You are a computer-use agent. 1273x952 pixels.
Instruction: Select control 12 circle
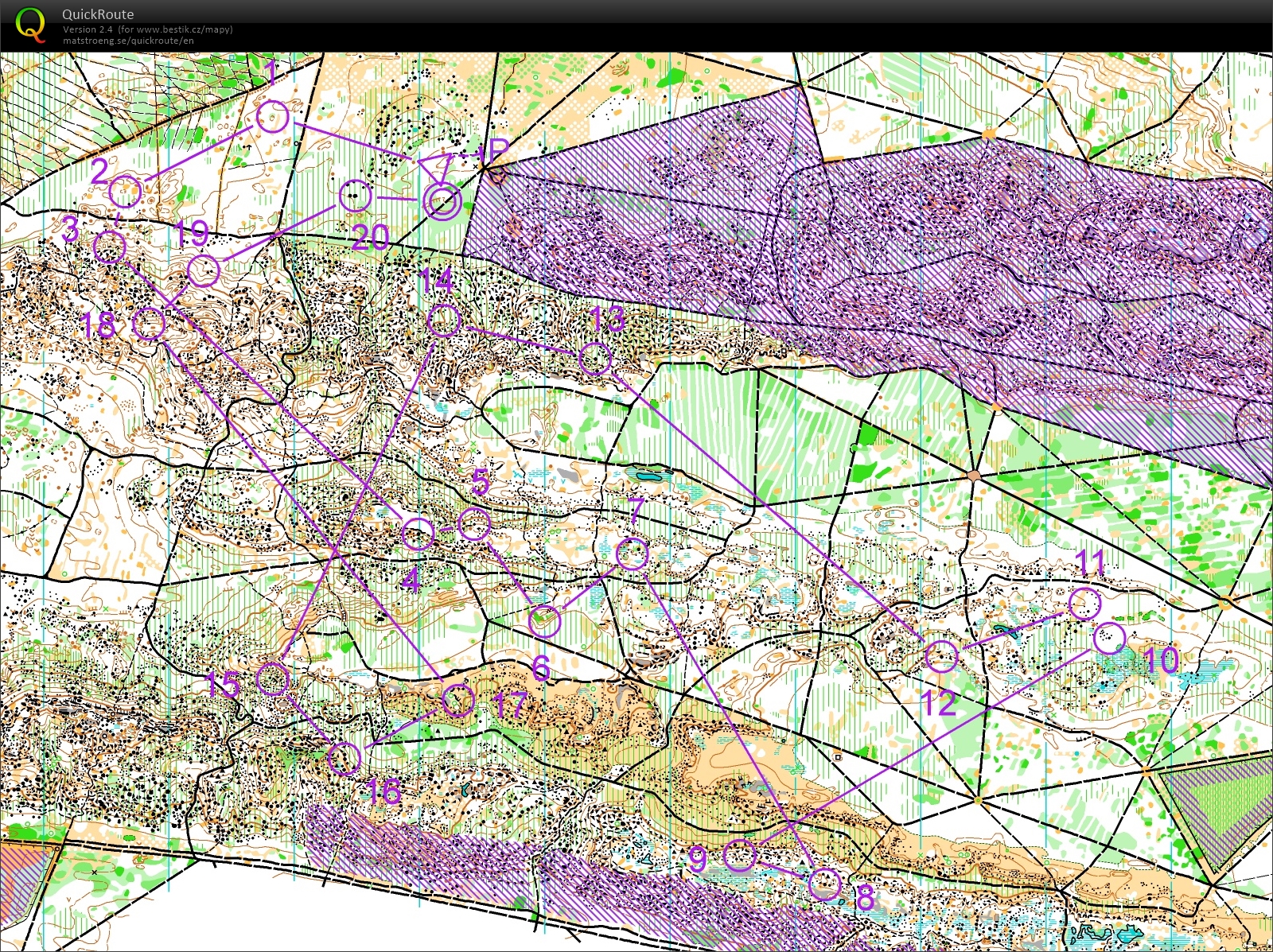coord(943,658)
